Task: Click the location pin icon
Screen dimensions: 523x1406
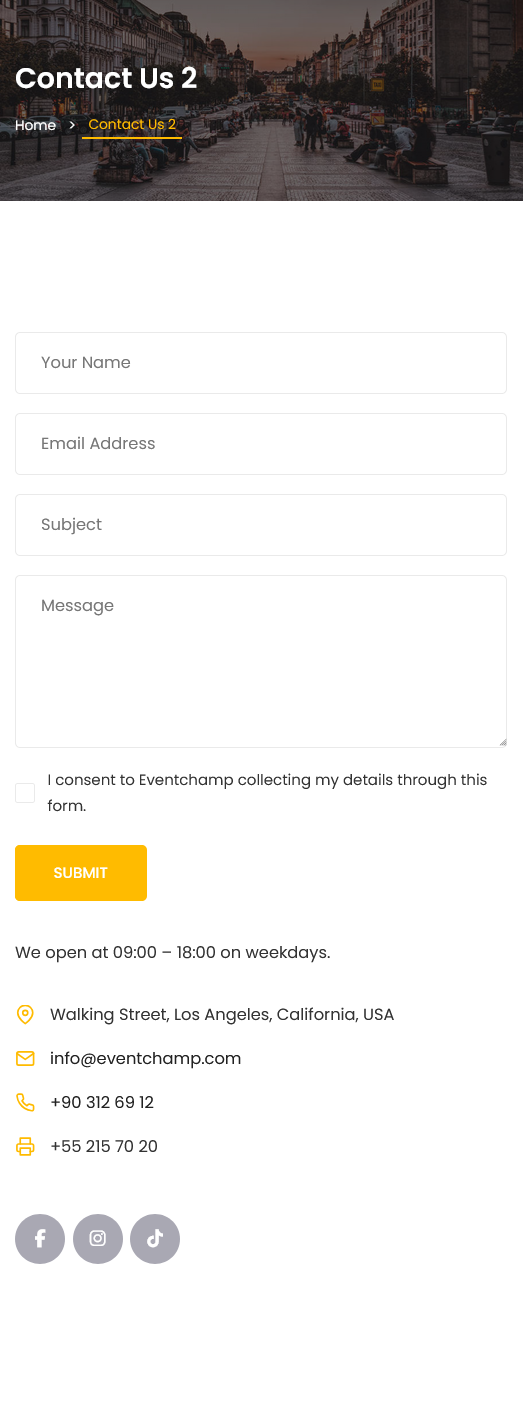Action: point(25,1014)
